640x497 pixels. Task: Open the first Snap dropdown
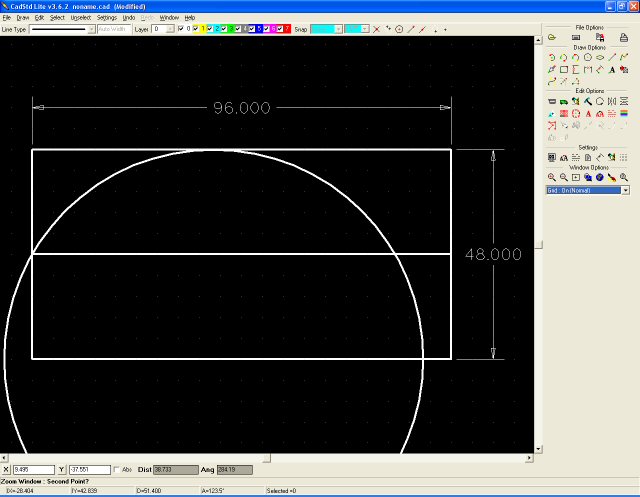[338, 29]
